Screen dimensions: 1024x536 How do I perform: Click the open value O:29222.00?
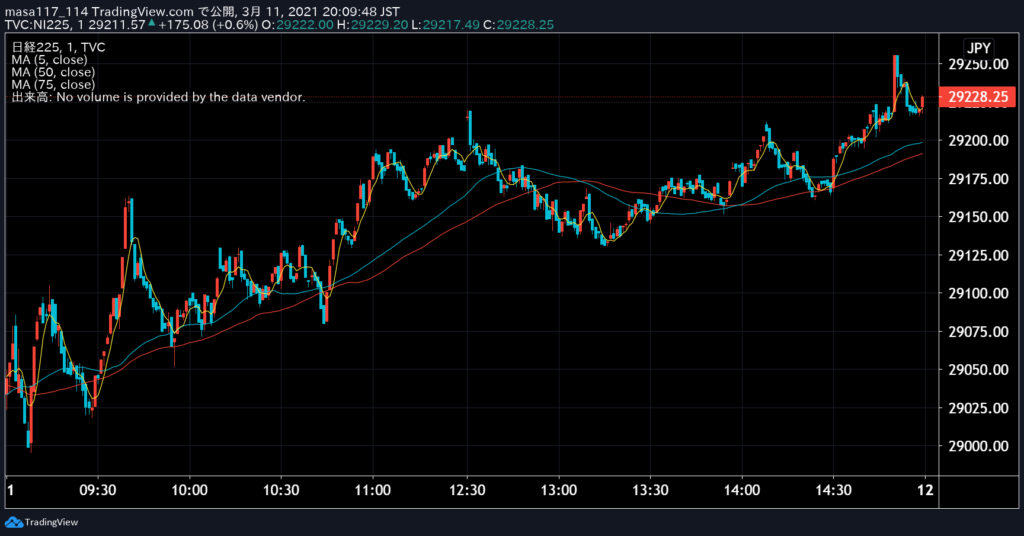tap(298, 25)
